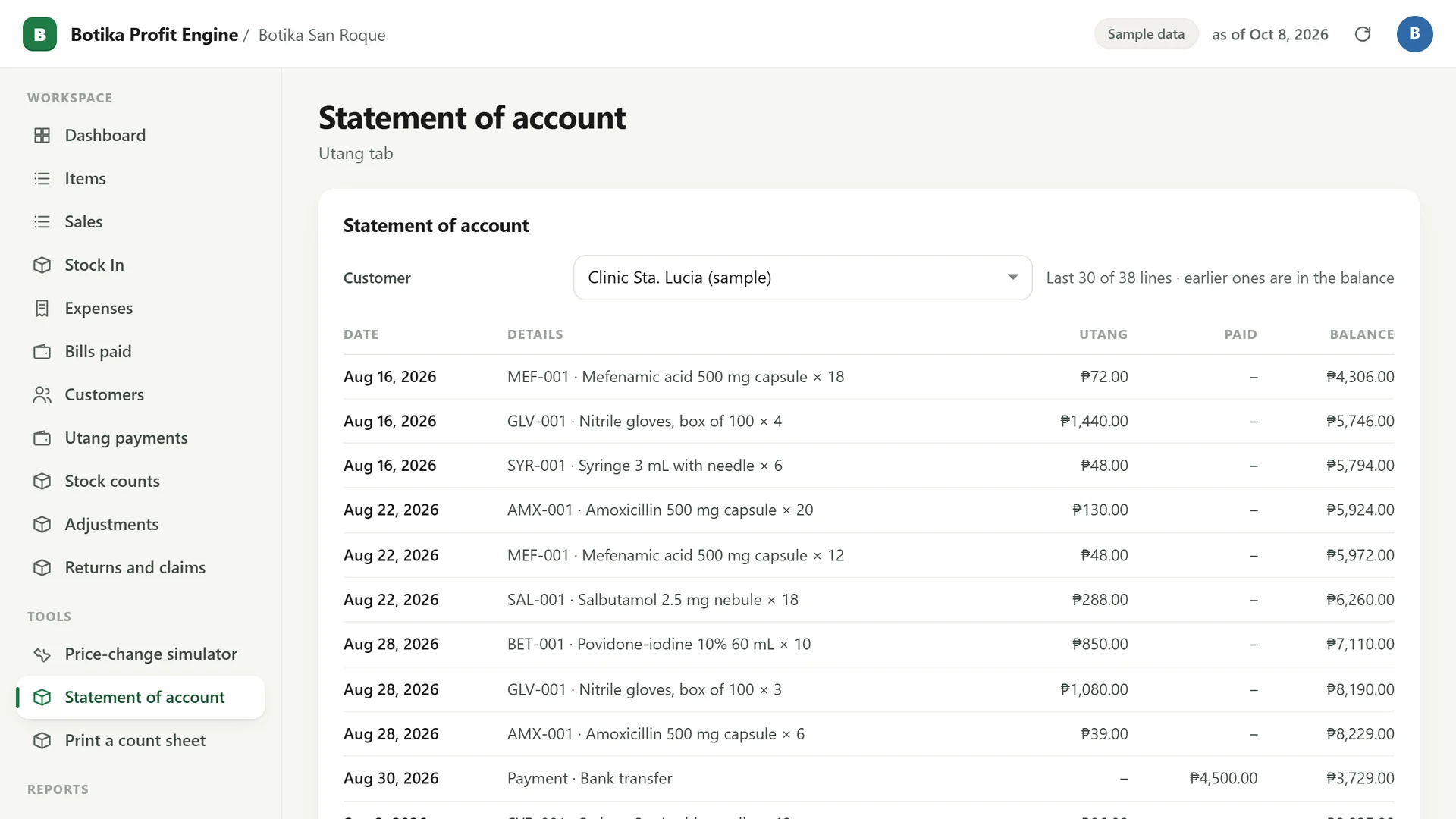Open the Sales page
This screenshot has height=819, width=1456.
tap(141, 221)
